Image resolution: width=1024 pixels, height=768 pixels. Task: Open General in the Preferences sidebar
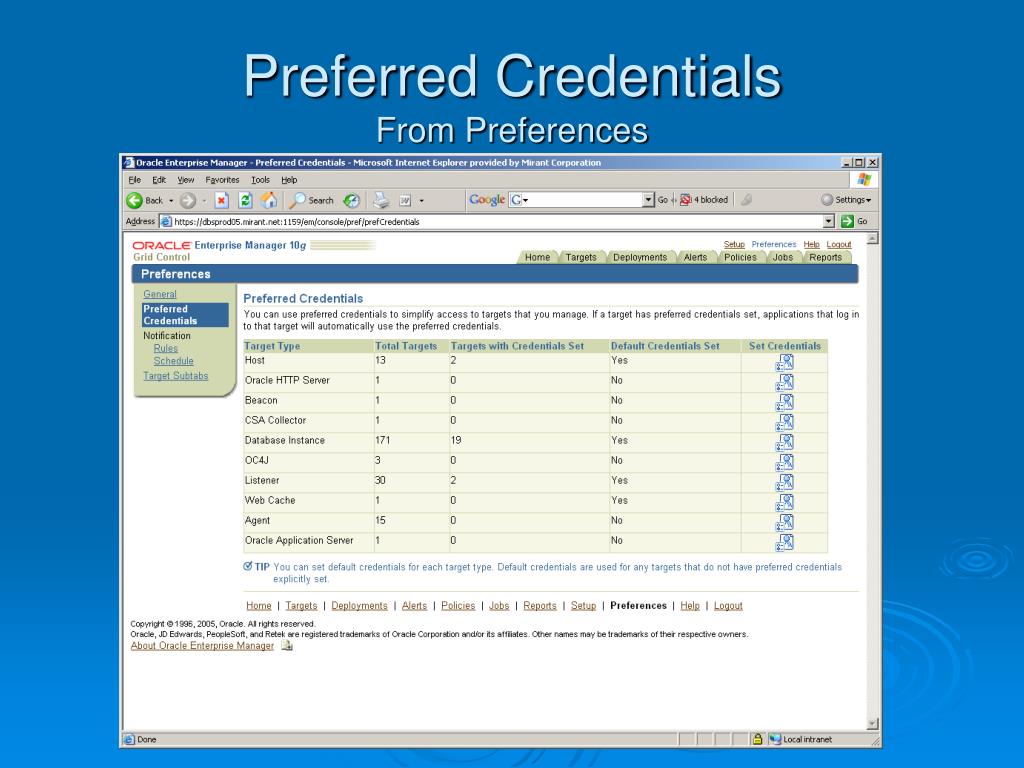[160, 295]
